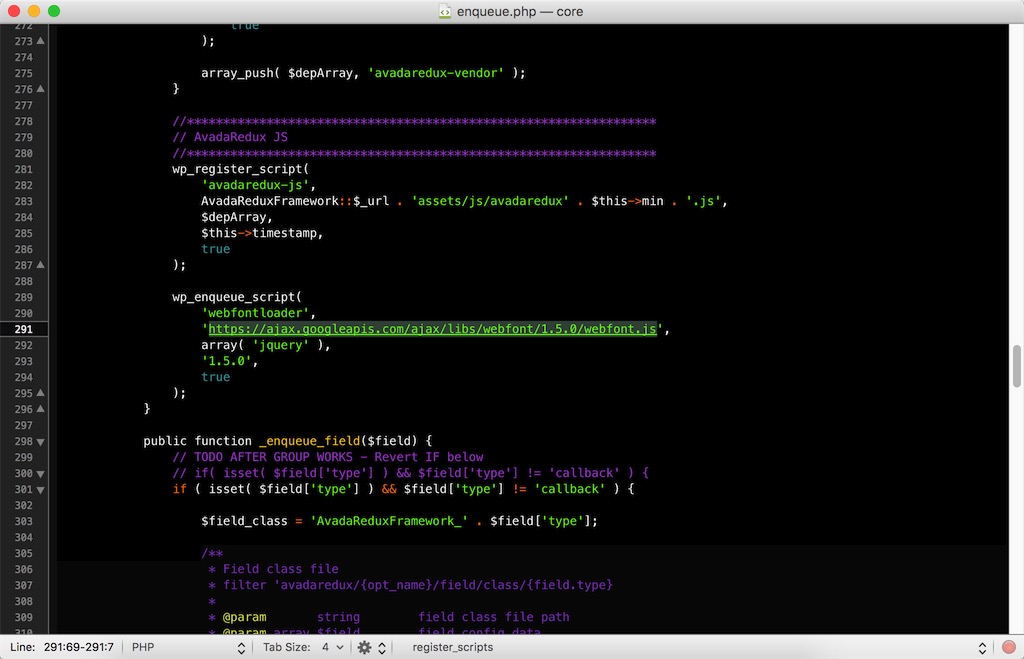Screen dimensions: 1024x659
Task: Open the register_scripts symbol dropdown
Action: 700,647
